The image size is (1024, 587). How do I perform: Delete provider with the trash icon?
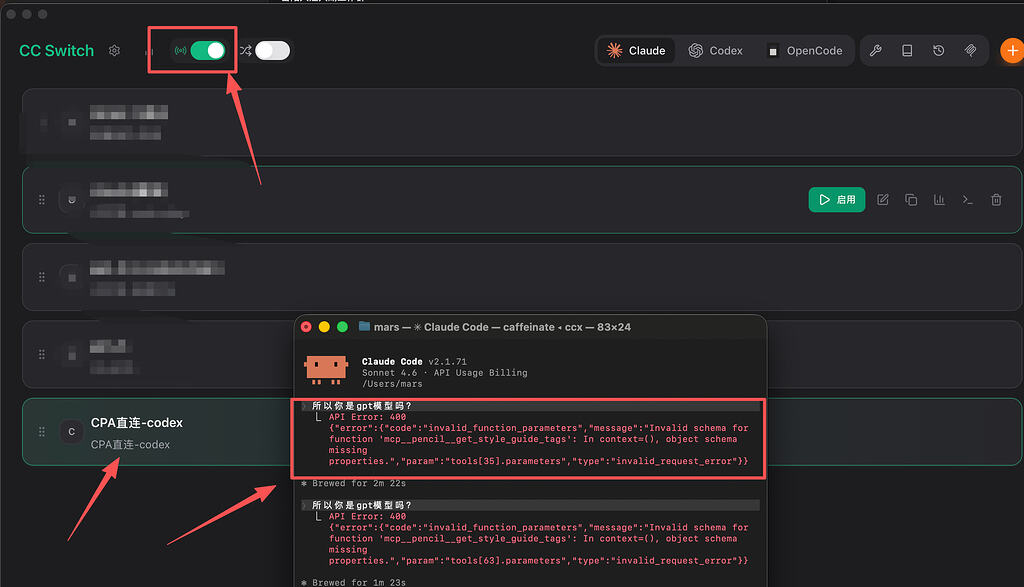996,200
